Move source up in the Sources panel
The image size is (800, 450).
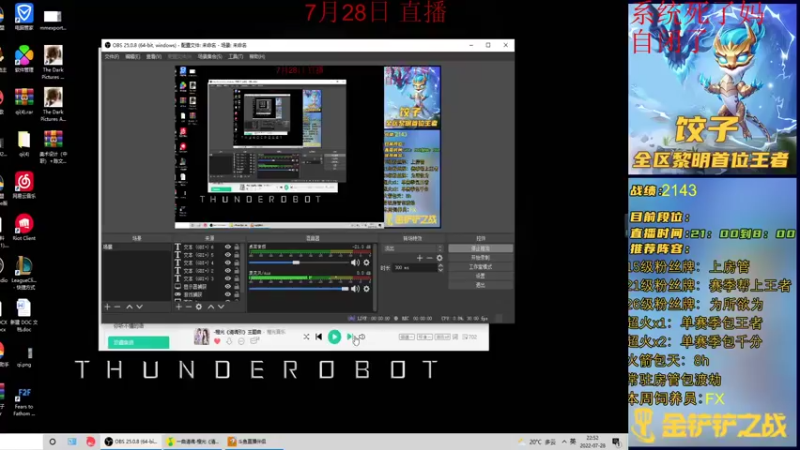click(211, 307)
